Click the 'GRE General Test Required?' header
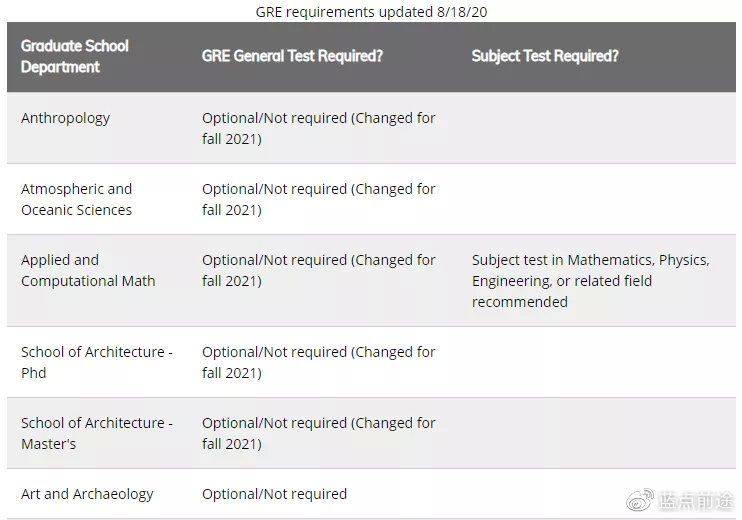The height and width of the screenshot is (520, 742). 292,56
